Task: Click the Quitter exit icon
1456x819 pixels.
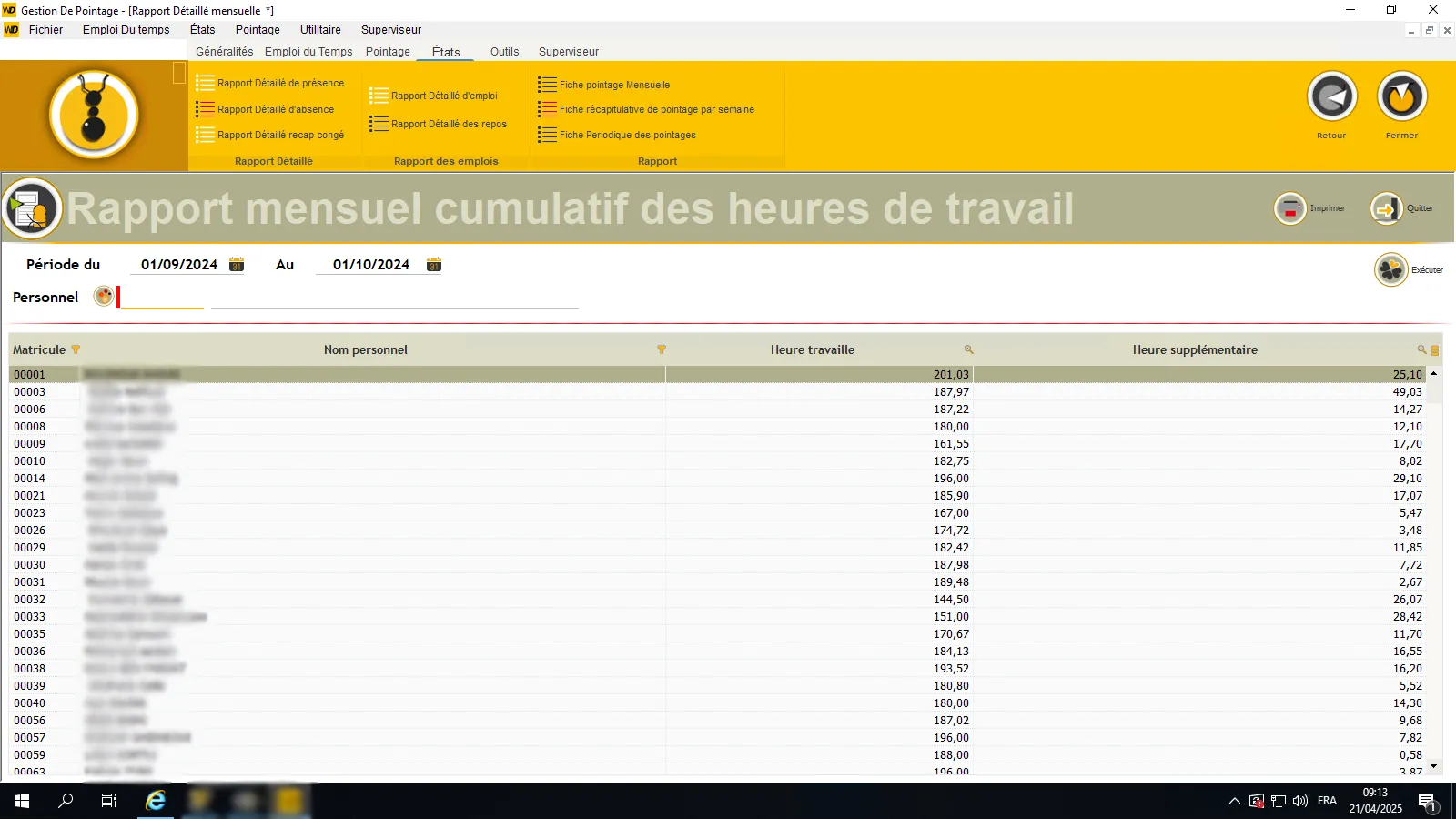Action: [1386, 208]
